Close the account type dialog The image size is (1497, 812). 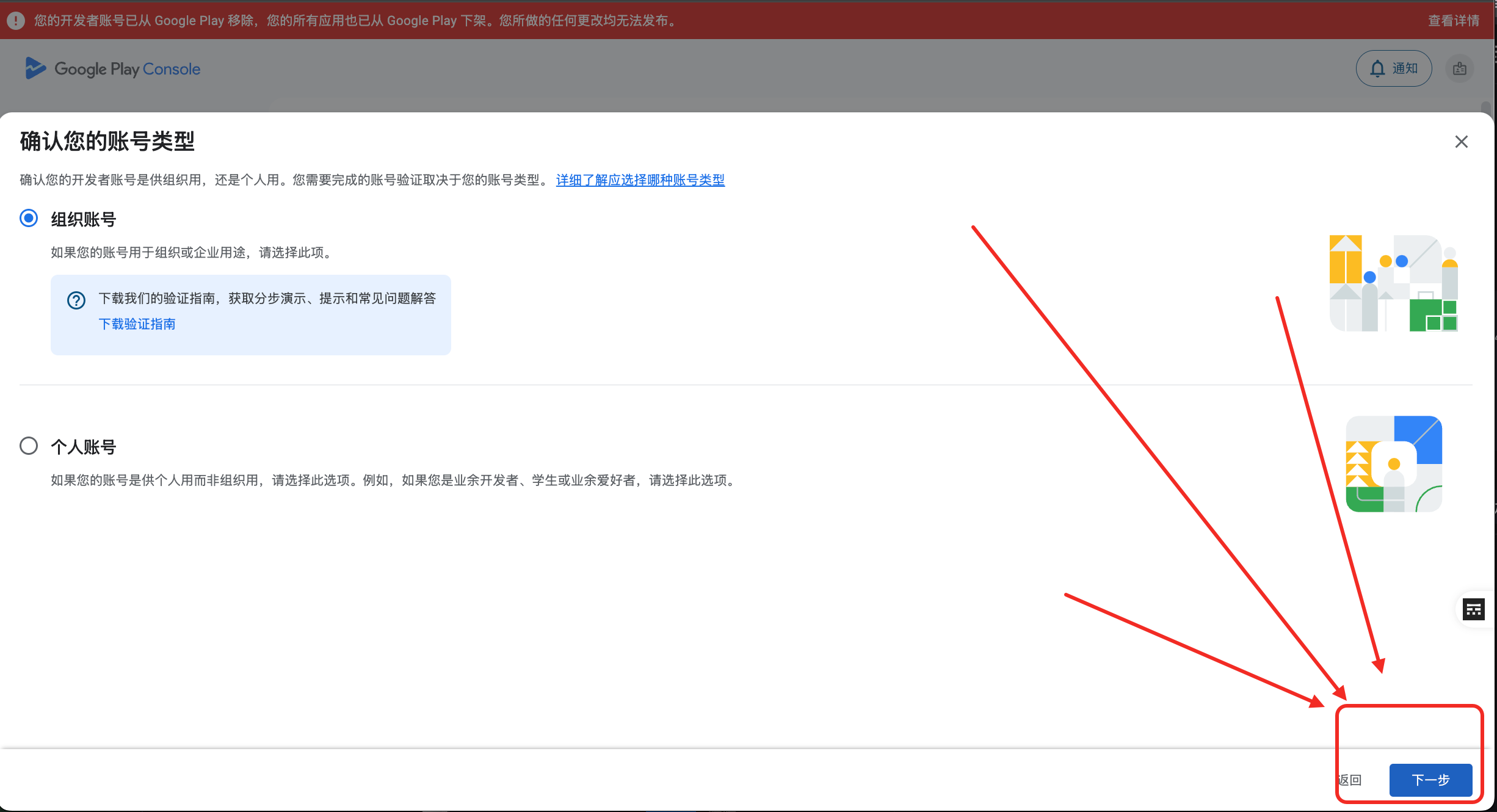1461,142
